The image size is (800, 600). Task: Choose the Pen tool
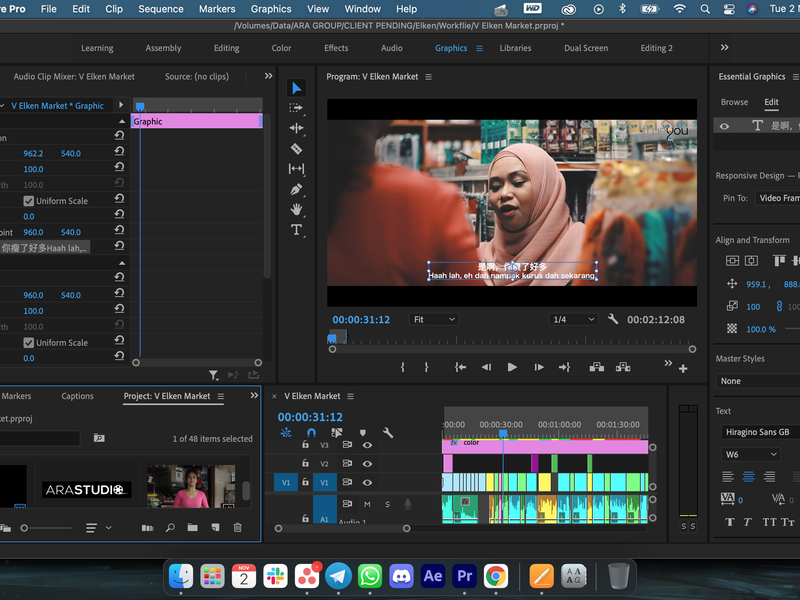(296, 189)
